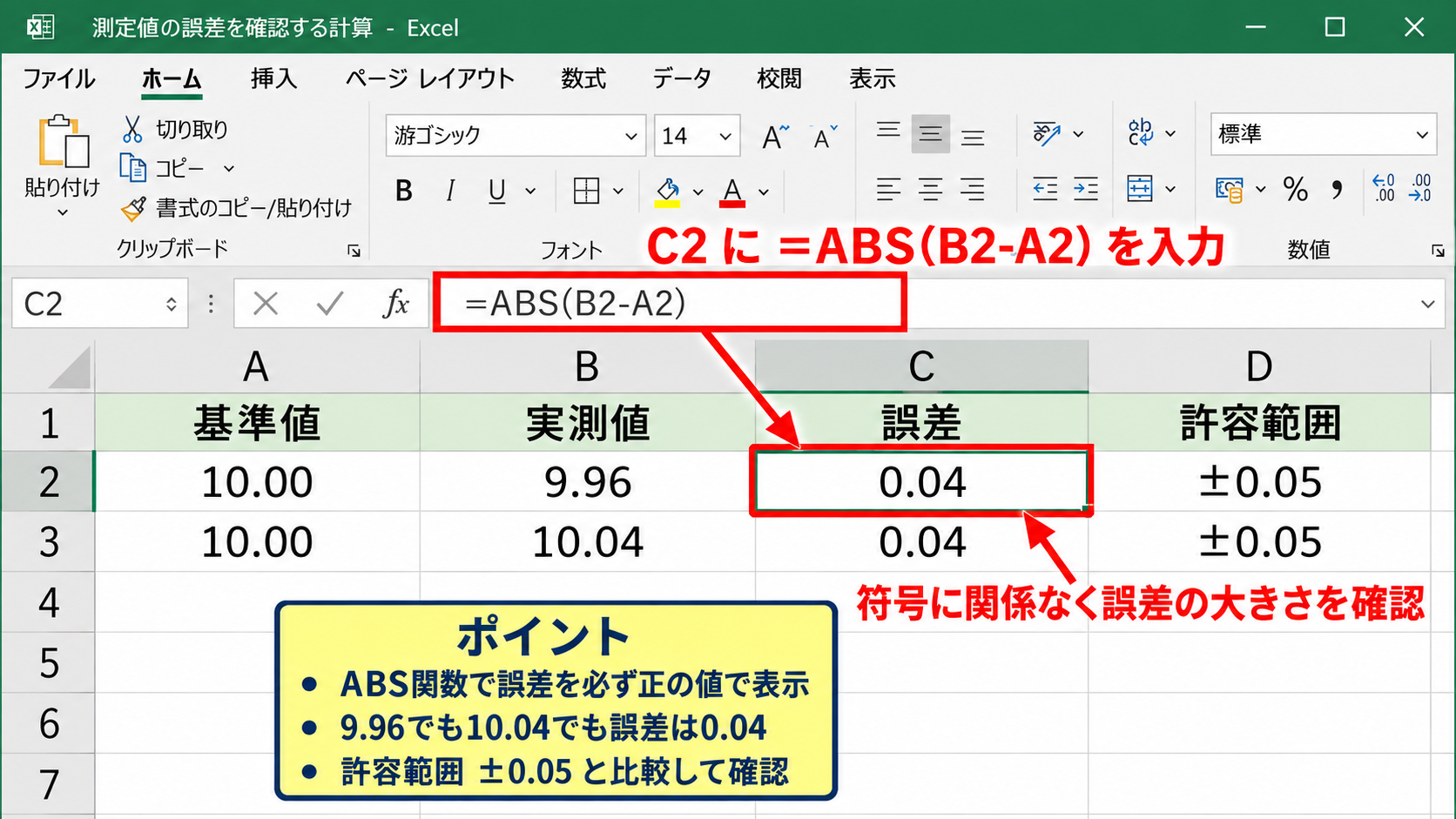Image resolution: width=1456 pixels, height=819 pixels.
Task: Toggle Underline formatting
Action: point(497,191)
